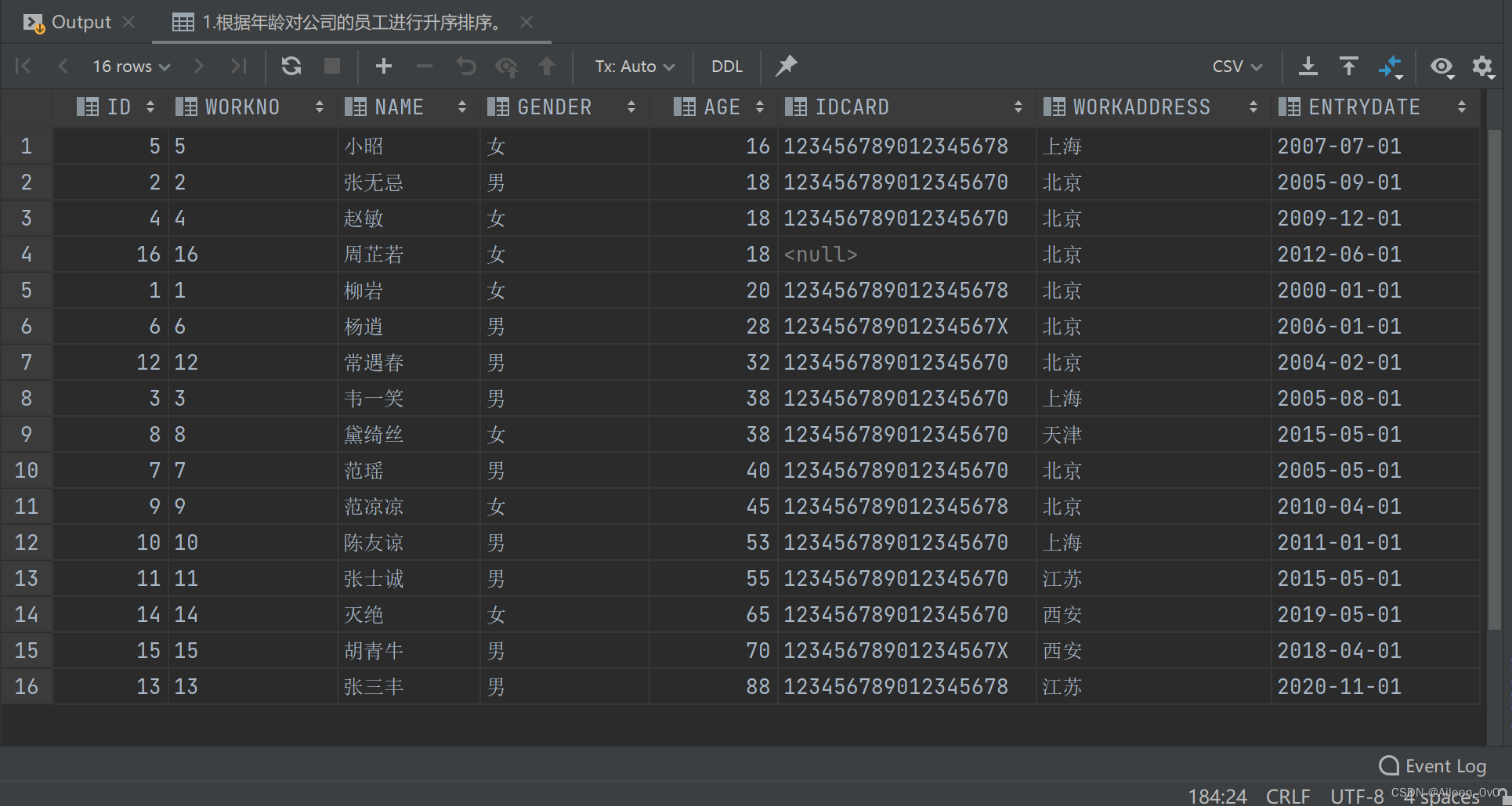The width and height of the screenshot is (1512, 806).
Task: Select the entry date 2007-07-01
Action: pyautogui.click(x=1375, y=146)
